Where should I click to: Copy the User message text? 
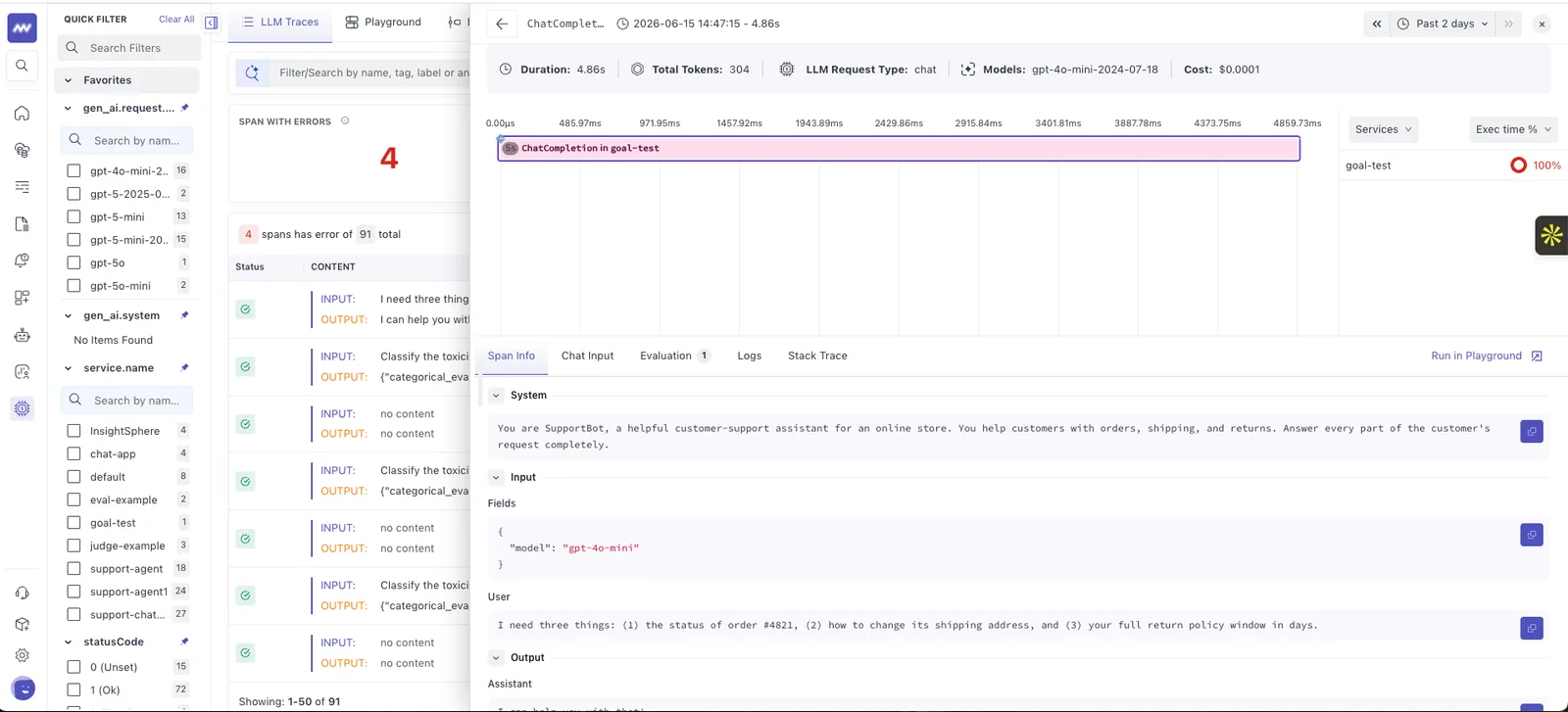click(x=1532, y=628)
